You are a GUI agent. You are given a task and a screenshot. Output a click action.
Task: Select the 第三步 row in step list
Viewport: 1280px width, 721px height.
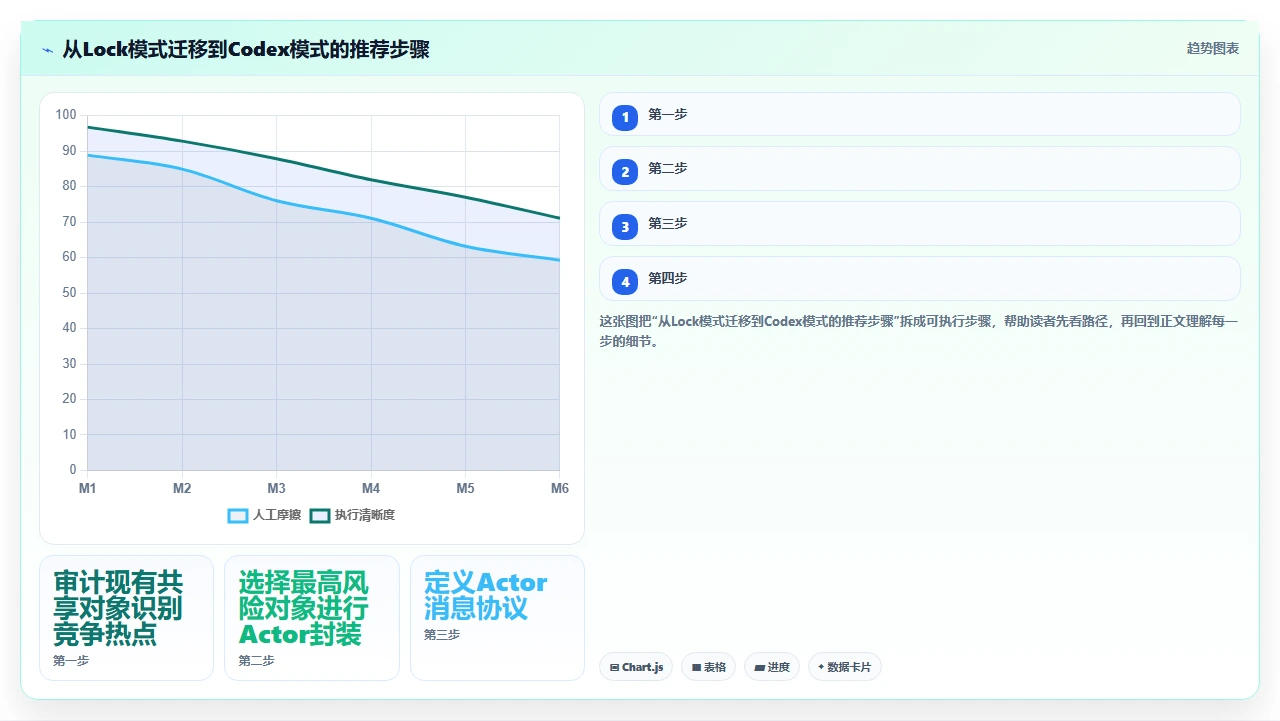pyautogui.click(x=920, y=224)
